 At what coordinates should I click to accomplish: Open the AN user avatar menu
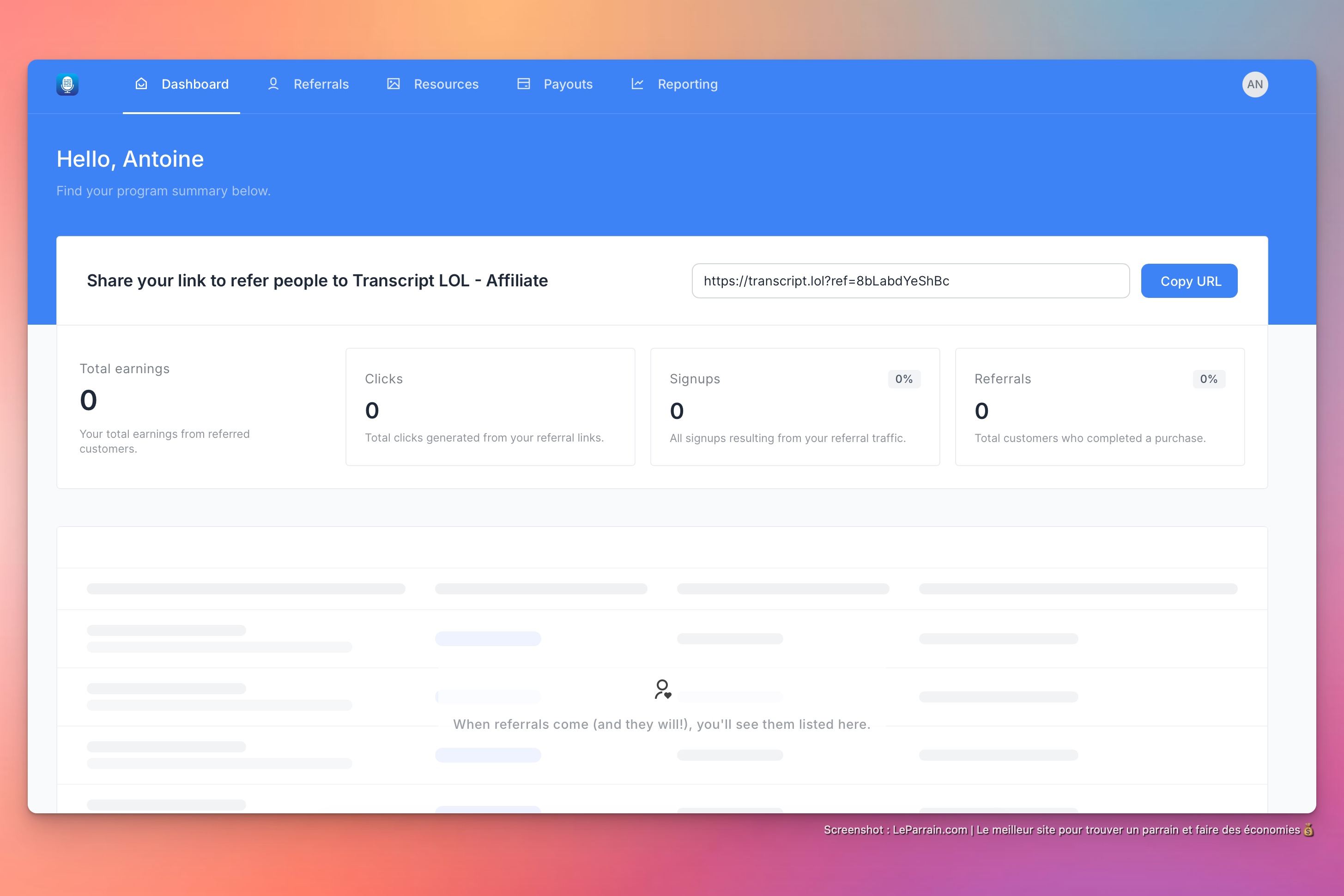point(1254,85)
